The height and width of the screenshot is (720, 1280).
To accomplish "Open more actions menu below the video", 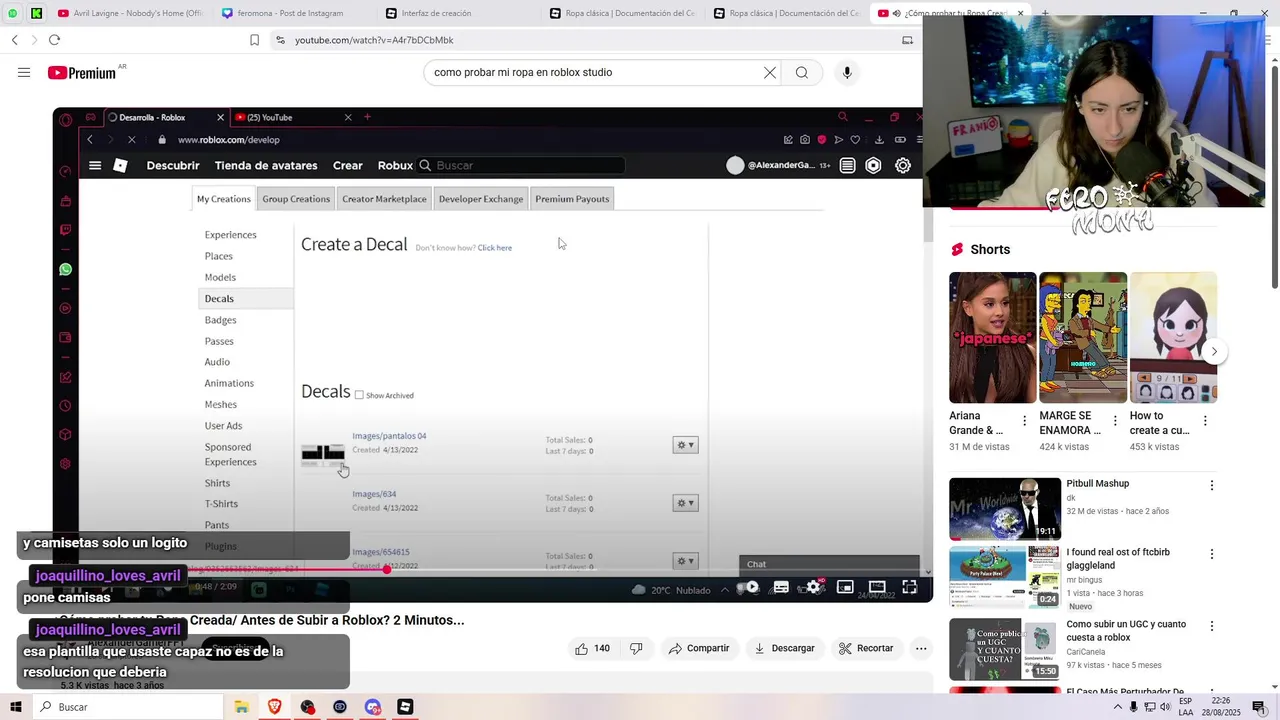I will pyautogui.click(x=921, y=648).
